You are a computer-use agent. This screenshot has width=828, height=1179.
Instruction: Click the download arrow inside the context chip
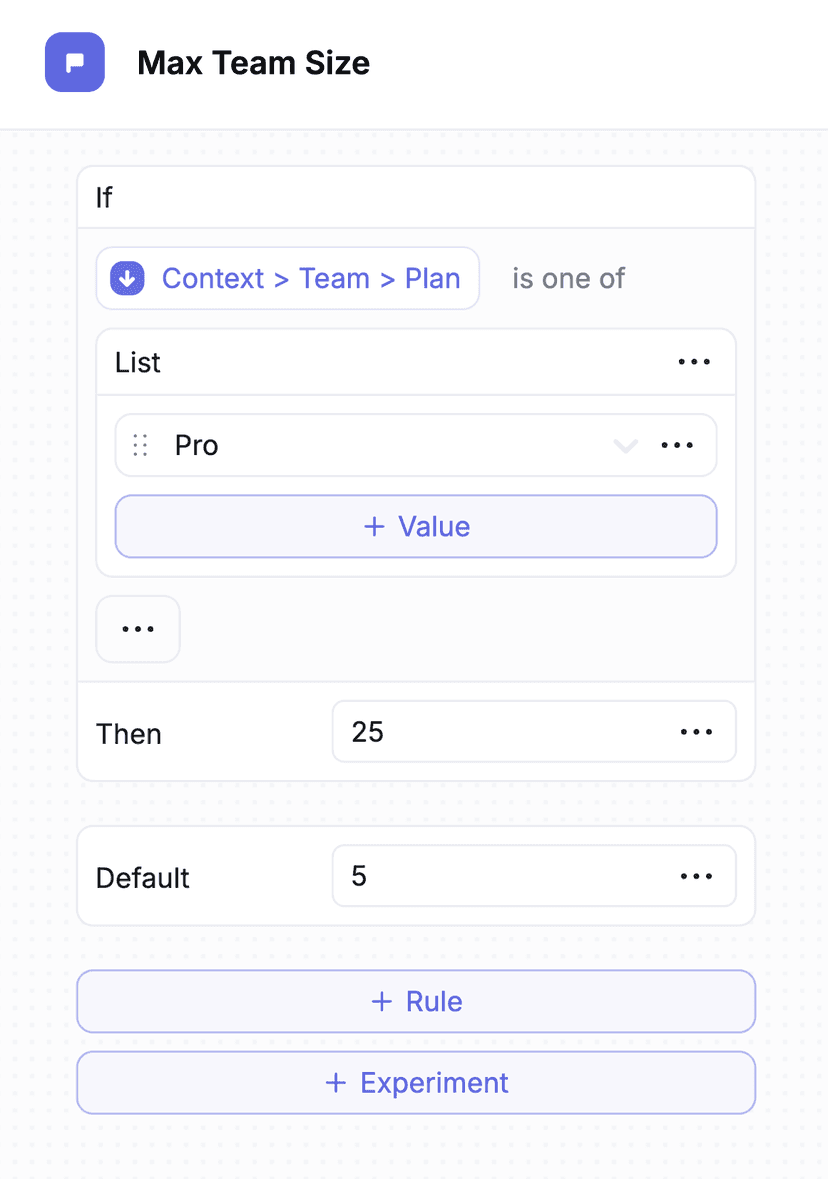(127, 278)
